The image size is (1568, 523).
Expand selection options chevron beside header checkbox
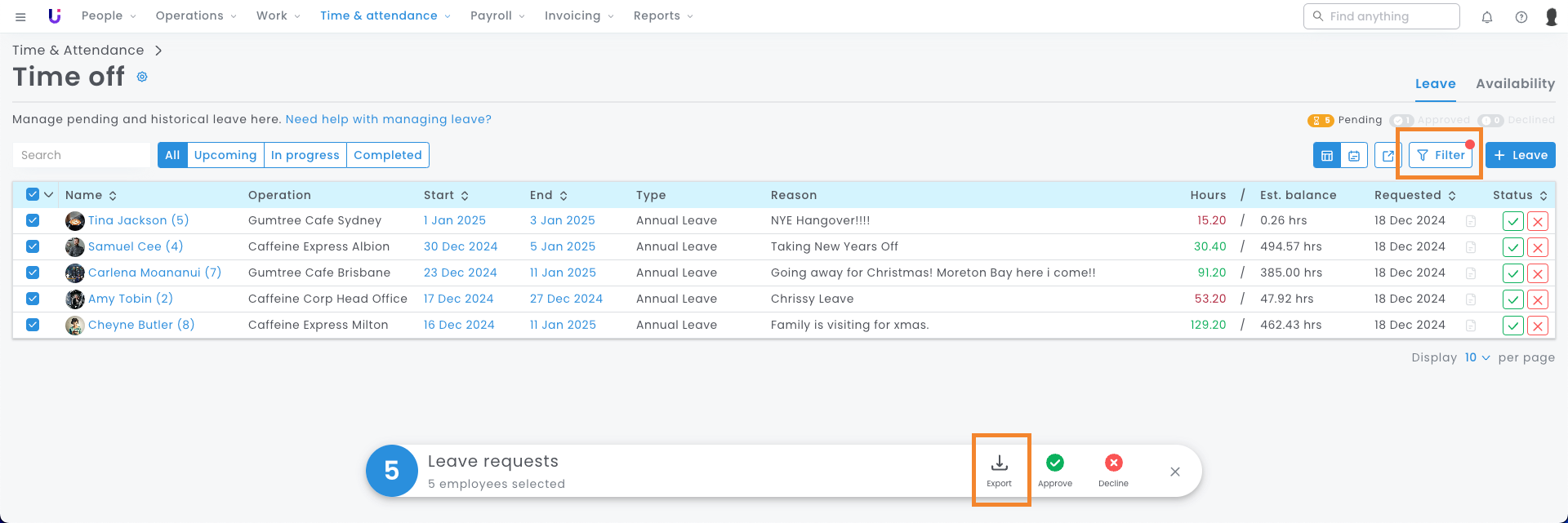[x=49, y=195]
